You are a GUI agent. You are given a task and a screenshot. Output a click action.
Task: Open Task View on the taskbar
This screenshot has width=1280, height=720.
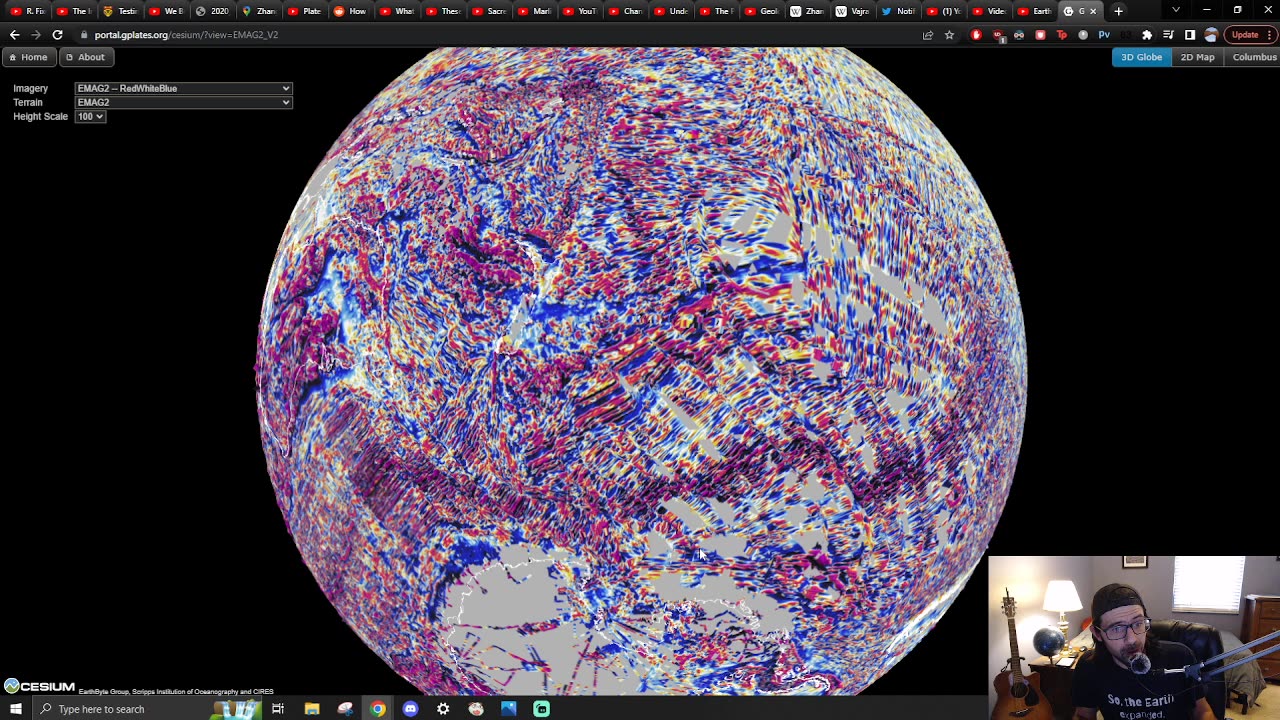pyautogui.click(x=278, y=709)
